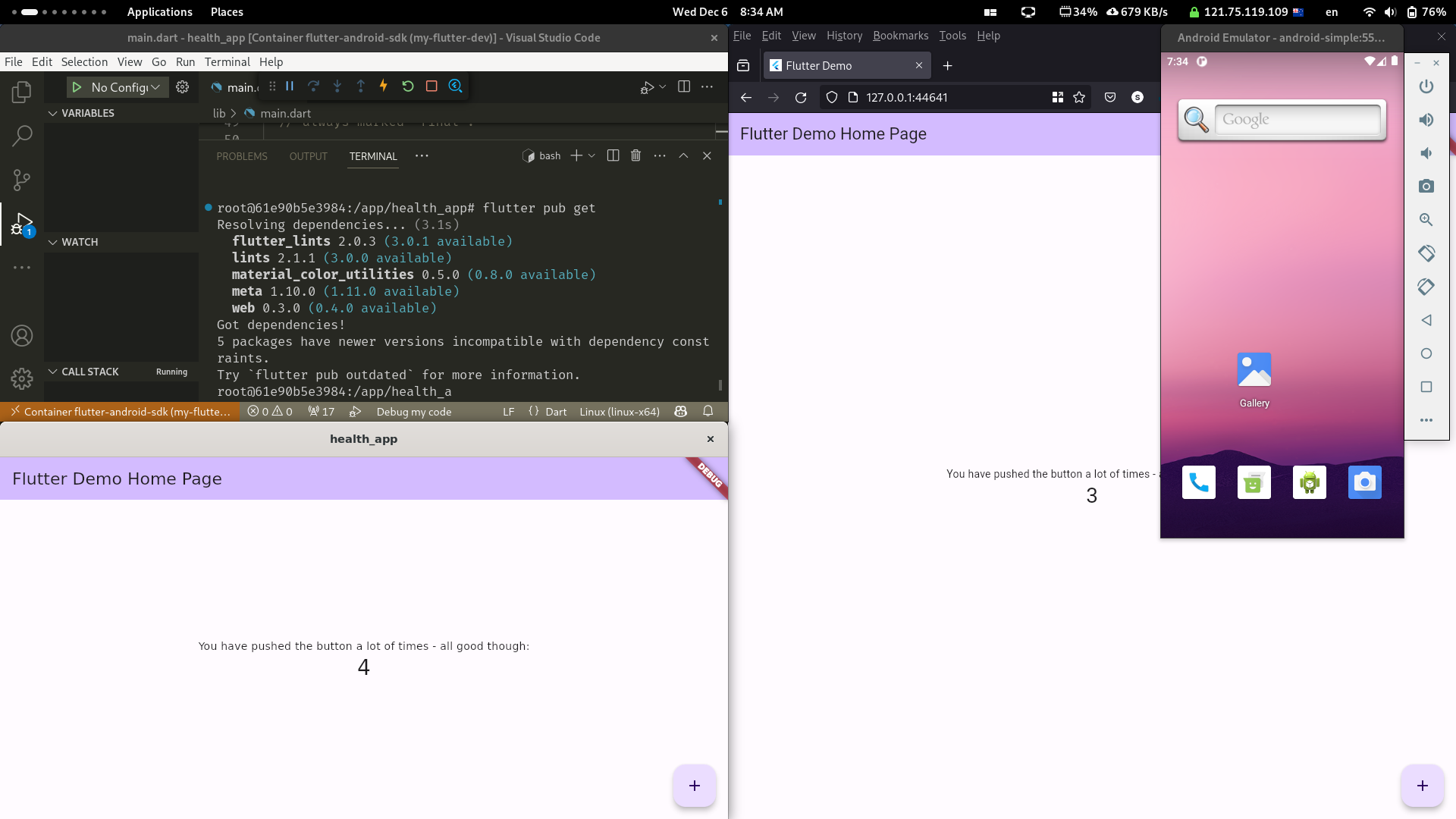The width and height of the screenshot is (1456, 819).
Task: Toggle maximized terminal panel size
Action: click(x=683, y=155)
